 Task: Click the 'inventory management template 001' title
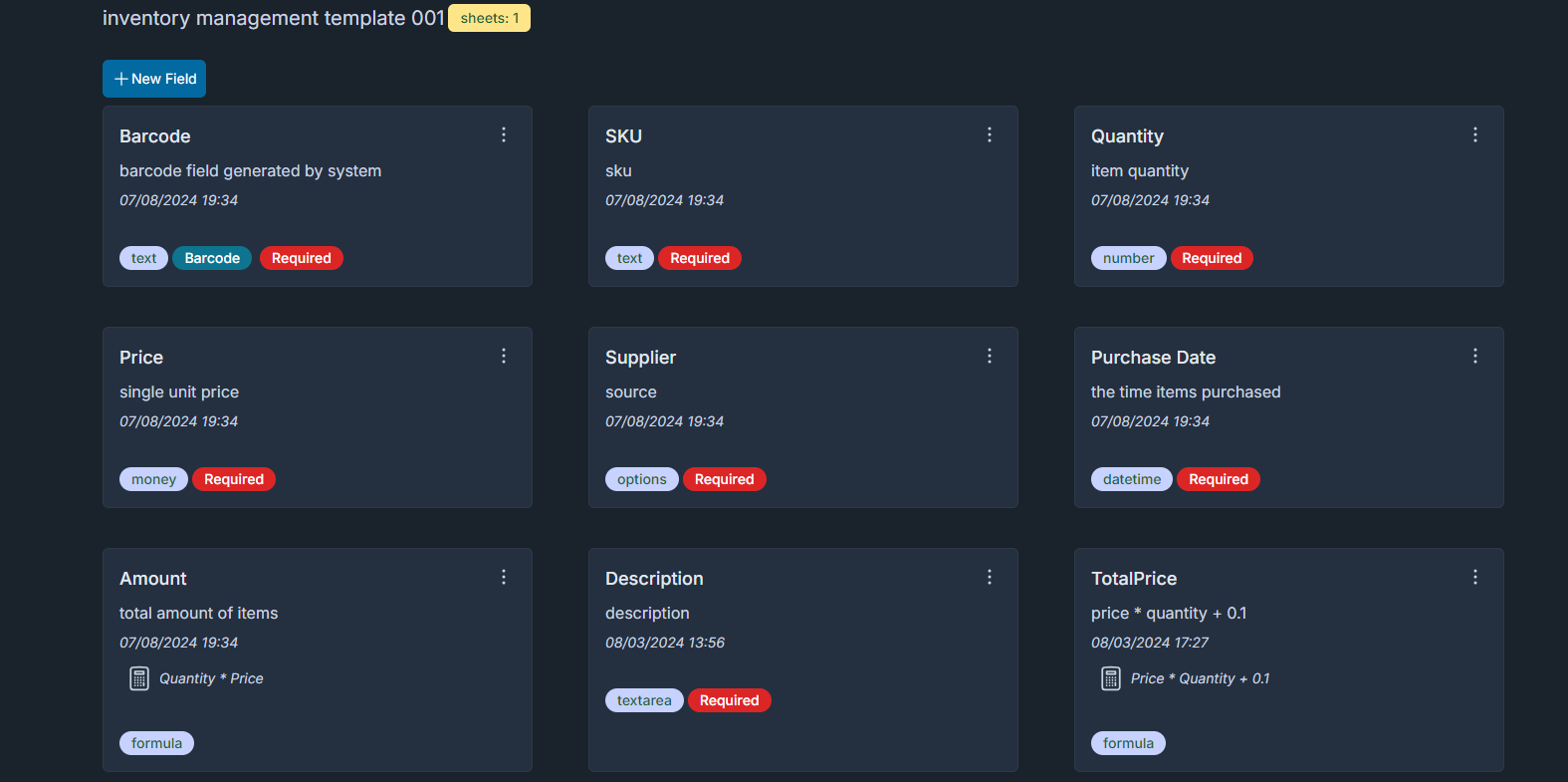click(273, 18)
